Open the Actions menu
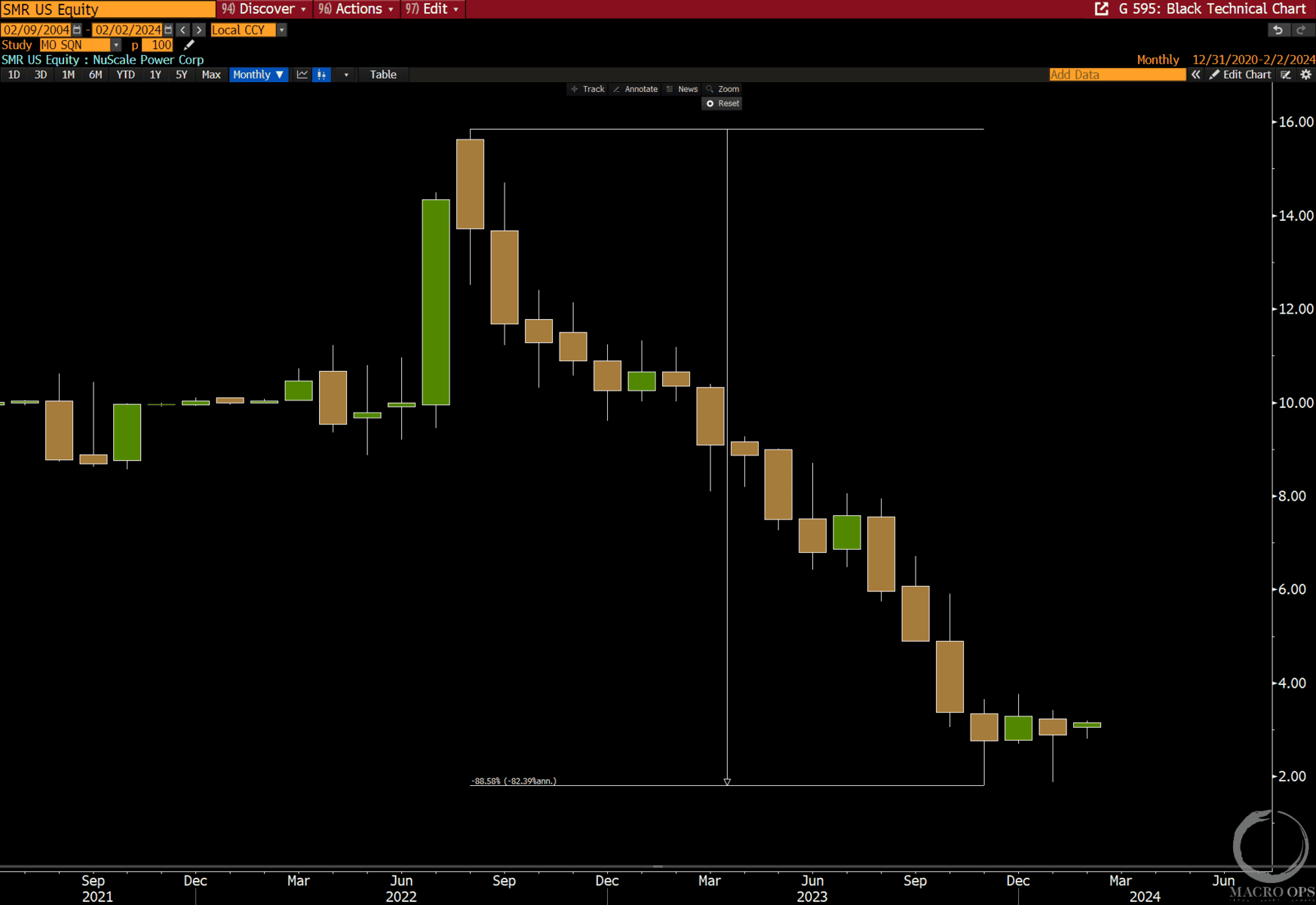Viewport: 1316px width, 905px height. click(x=355, y=9)
